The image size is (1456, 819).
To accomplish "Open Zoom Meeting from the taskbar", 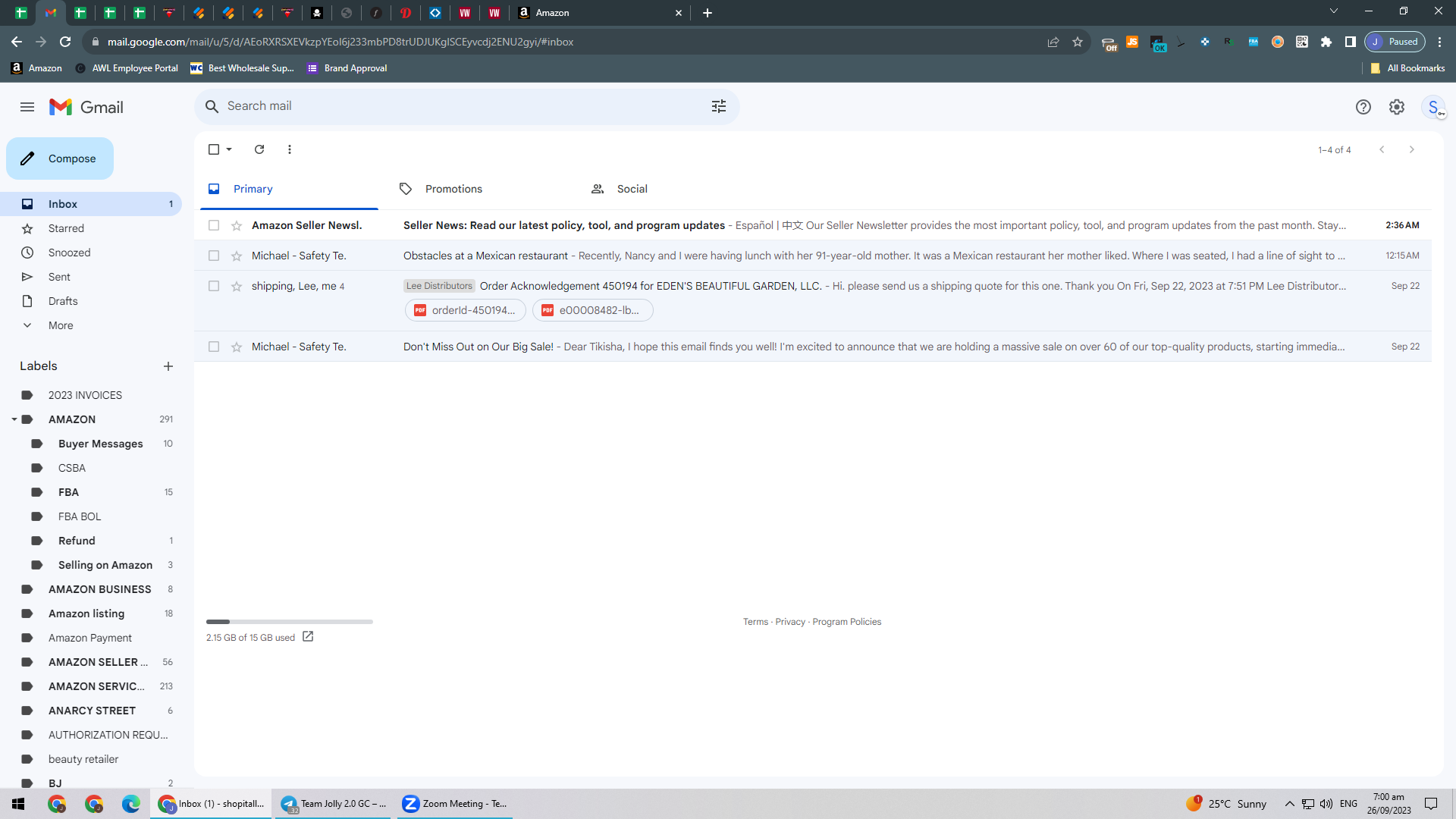I will point(455,804).
